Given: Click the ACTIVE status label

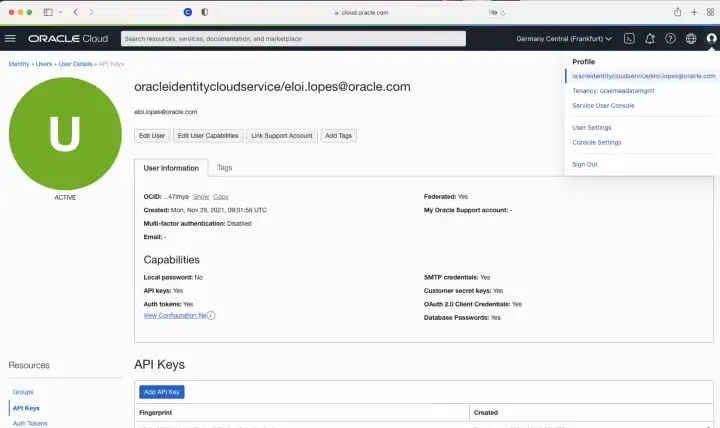Looking at the screenshot, I should click(x=65, y=197).
